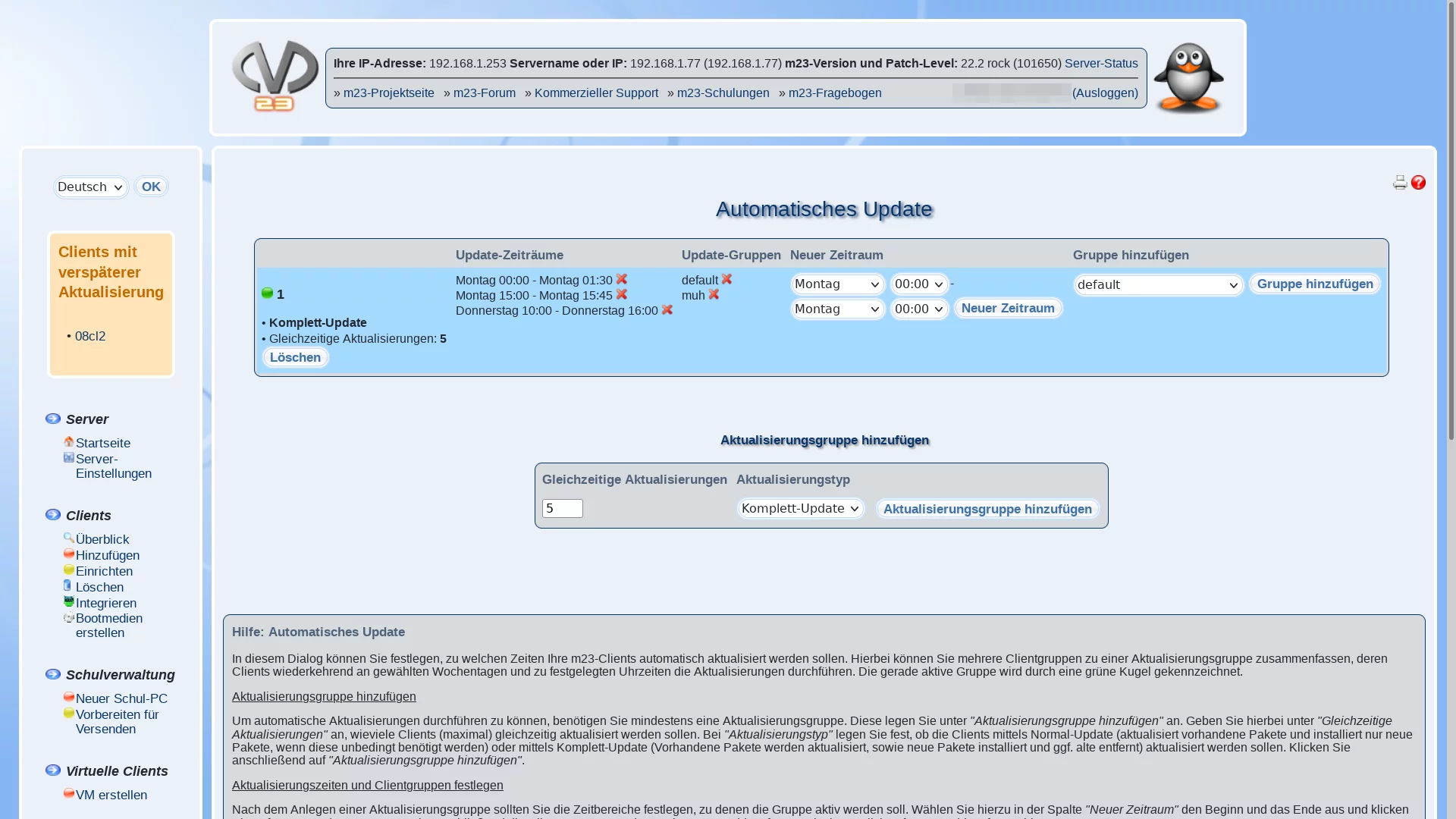
Task: Click the VM erstellen icon
Action: pos(69,793)
